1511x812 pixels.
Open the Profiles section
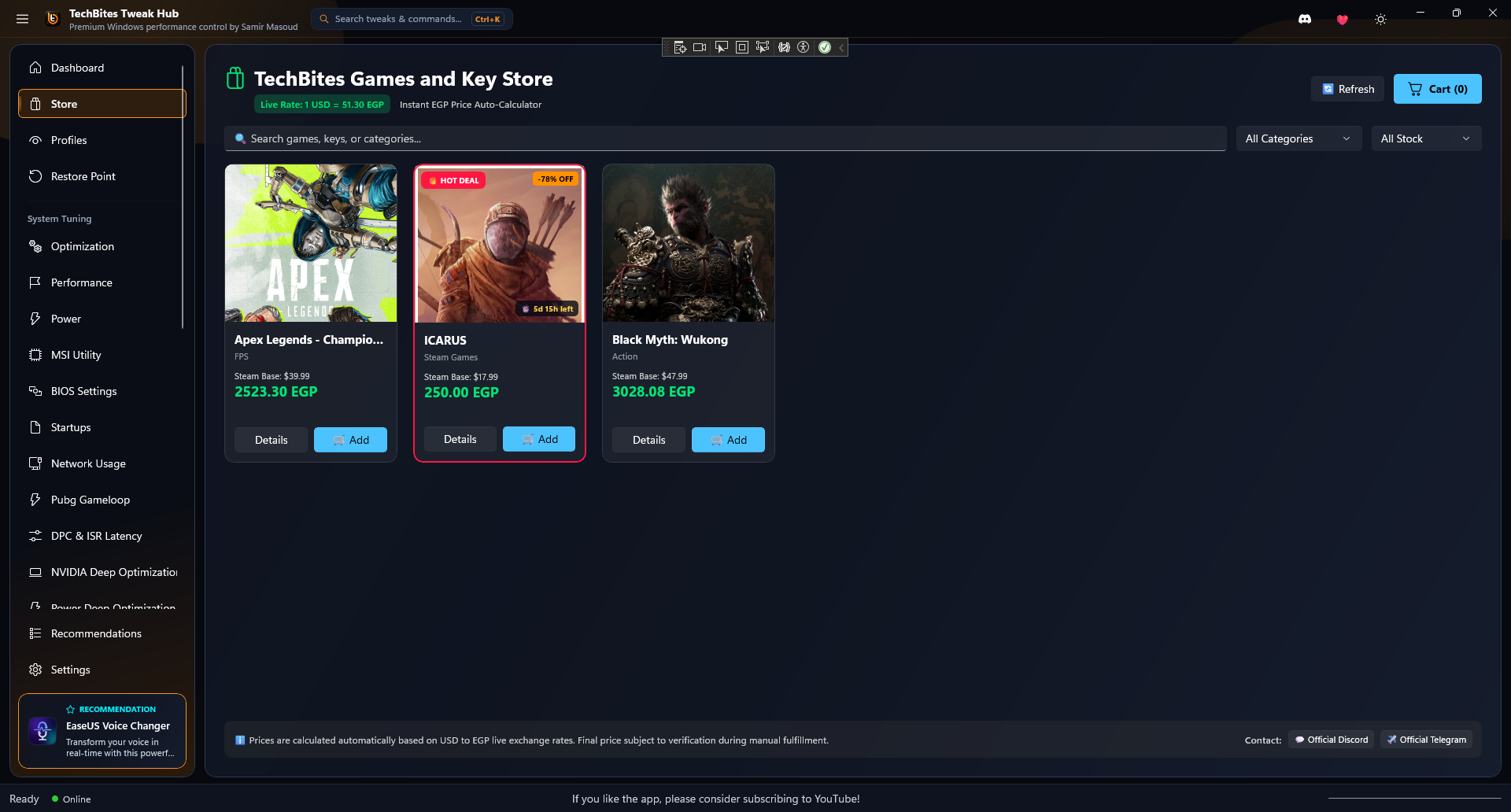102,140
